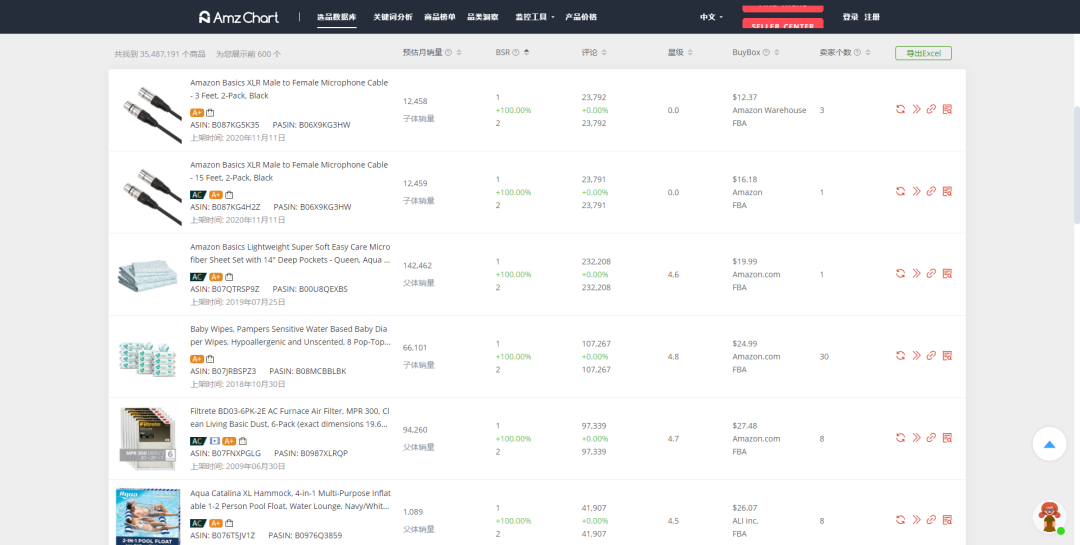1080x545 pixels.
Task: Click the SELLER CENTER button
Action: pos(782,25)
